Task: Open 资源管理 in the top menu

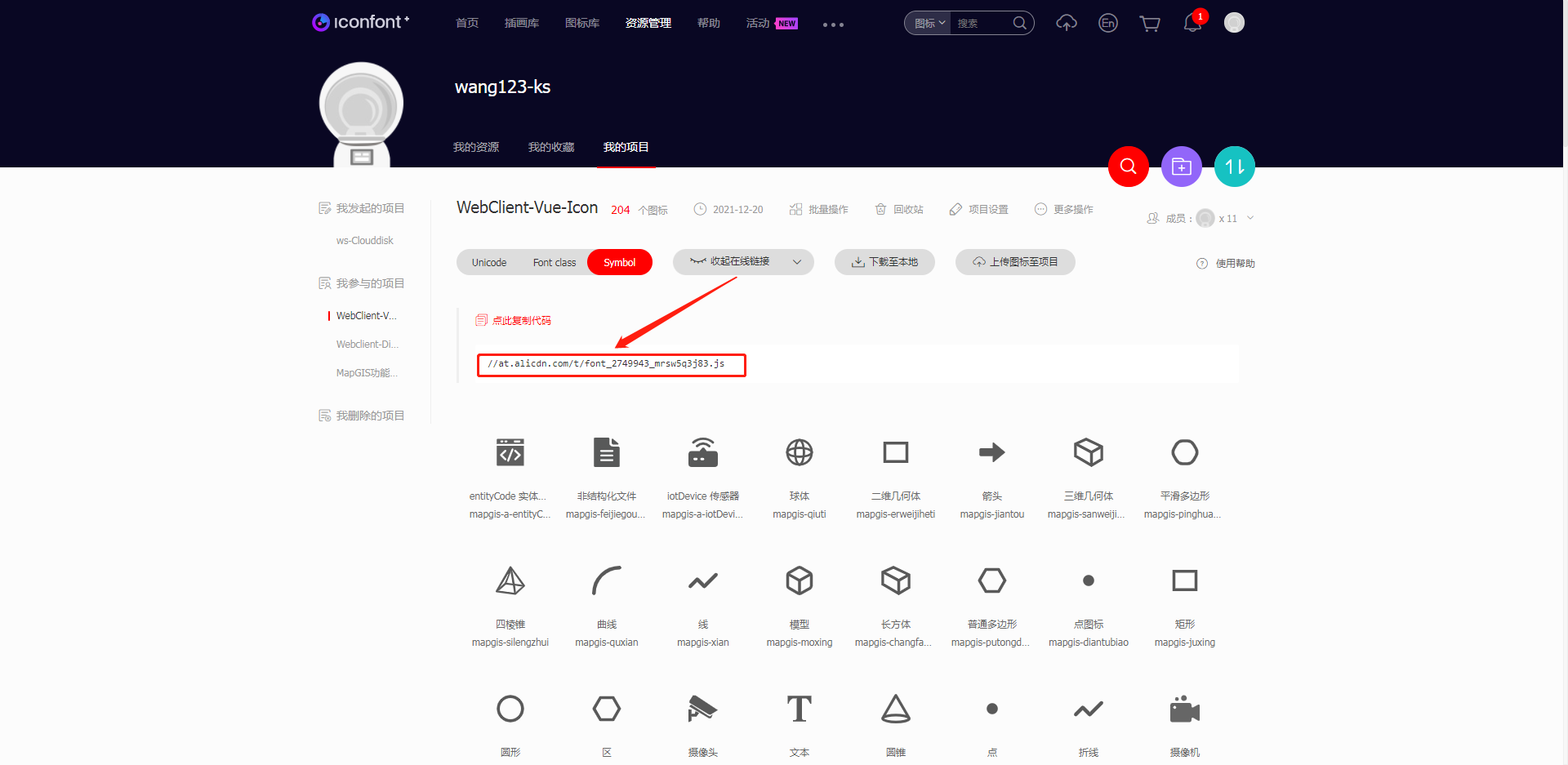Action: (x=648, y=24)
